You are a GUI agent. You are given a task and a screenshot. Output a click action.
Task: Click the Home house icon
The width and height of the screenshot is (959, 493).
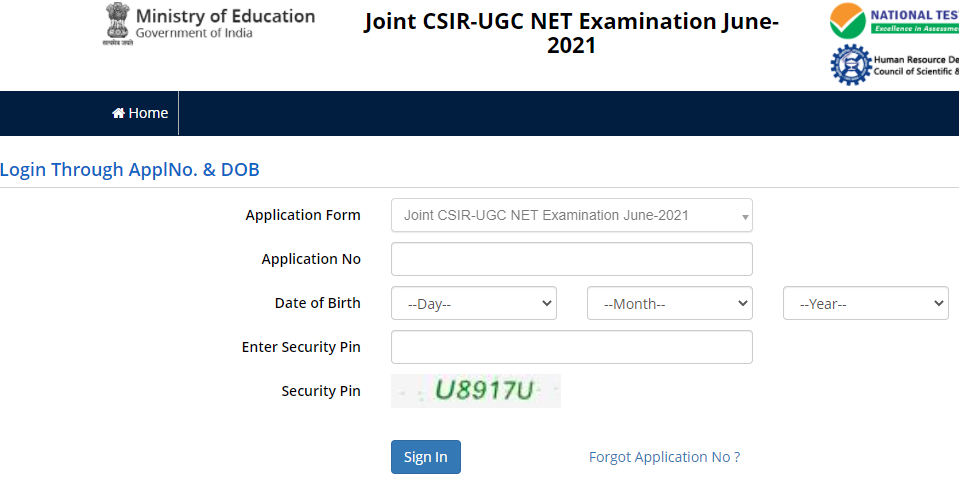pos(118,113)
